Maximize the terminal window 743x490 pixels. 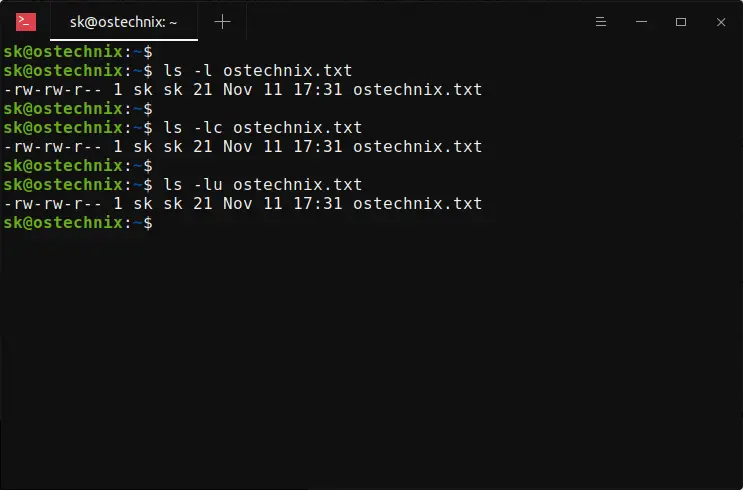click(x=681, y=21)
